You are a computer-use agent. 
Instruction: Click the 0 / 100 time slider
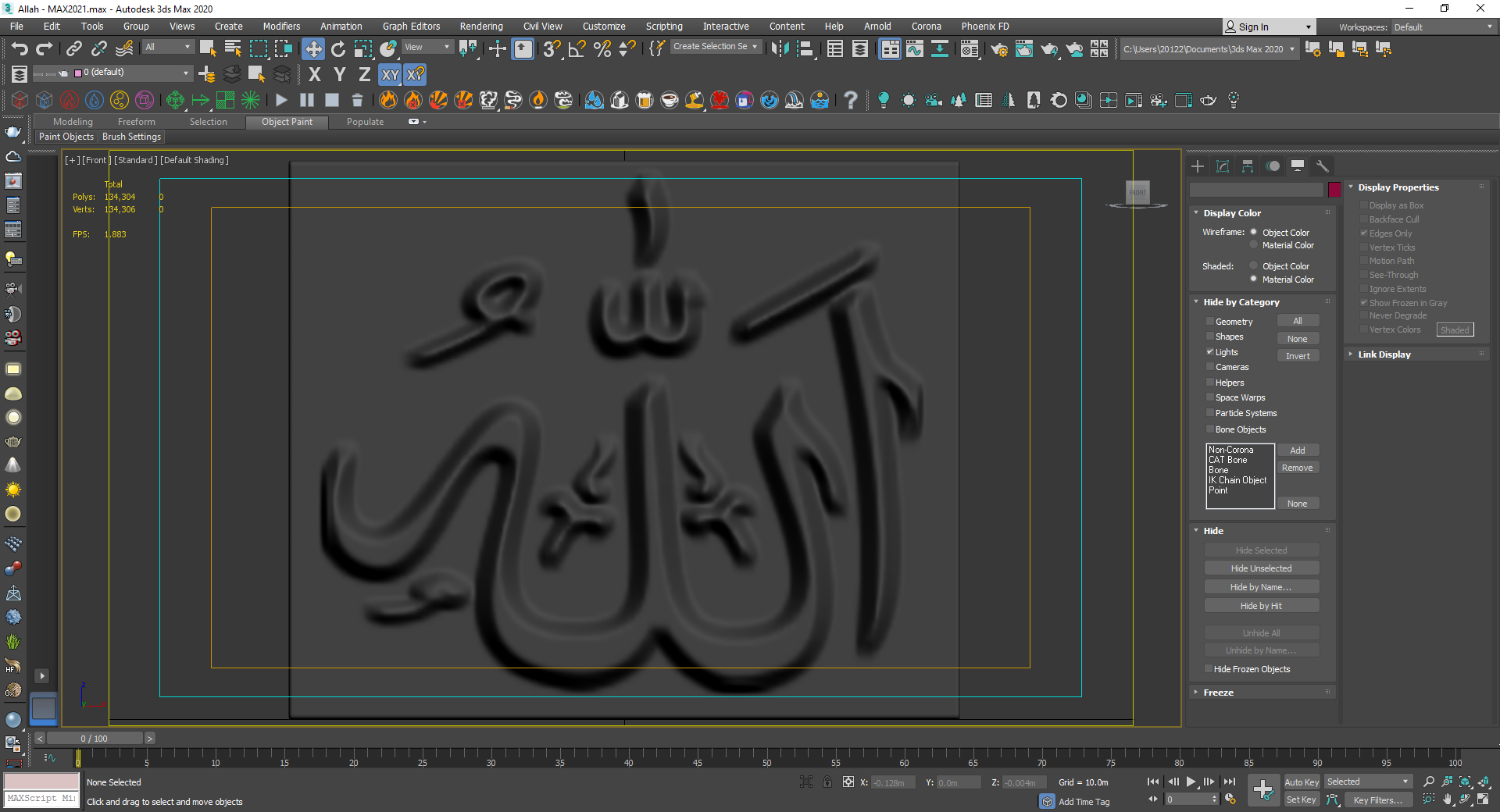[x=95, y=739]
